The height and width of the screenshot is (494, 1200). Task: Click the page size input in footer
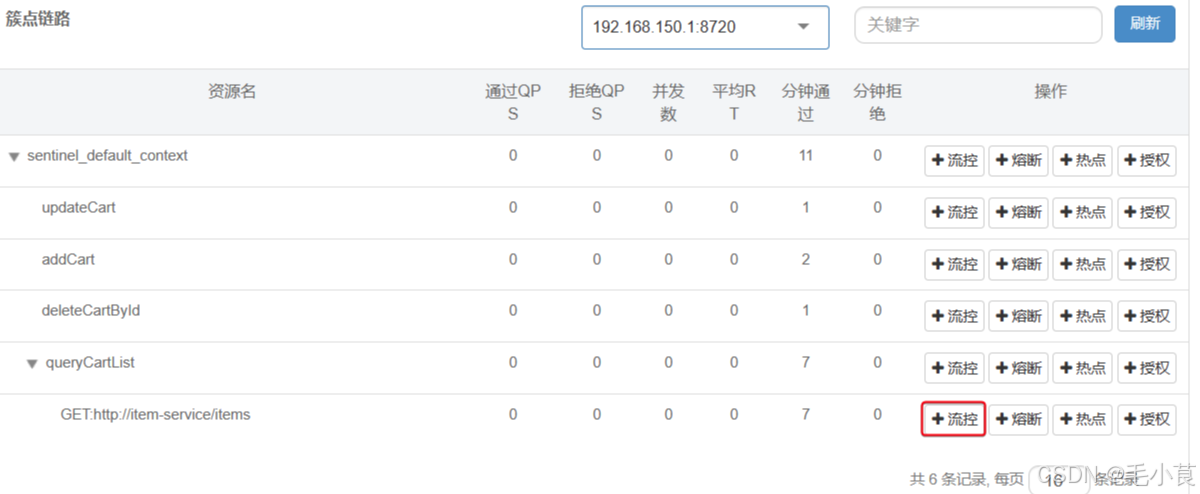tap(1058, 480)
